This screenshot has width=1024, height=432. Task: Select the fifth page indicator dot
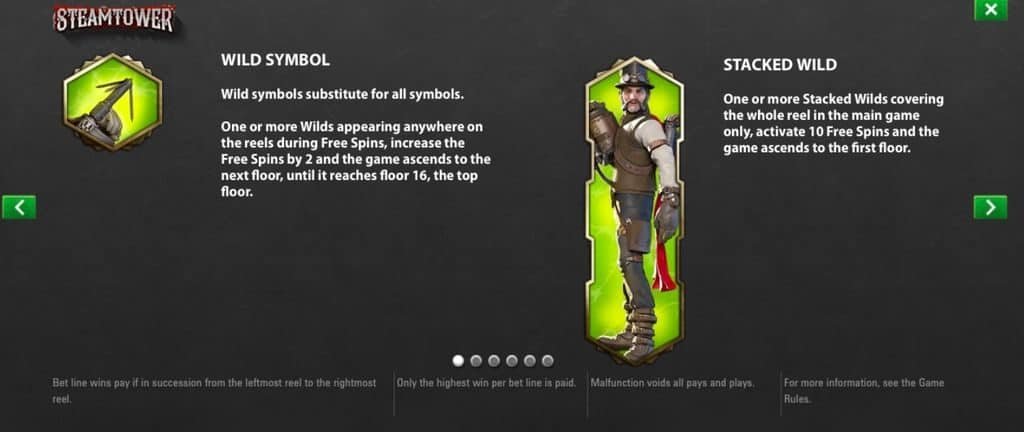[530, 360]
